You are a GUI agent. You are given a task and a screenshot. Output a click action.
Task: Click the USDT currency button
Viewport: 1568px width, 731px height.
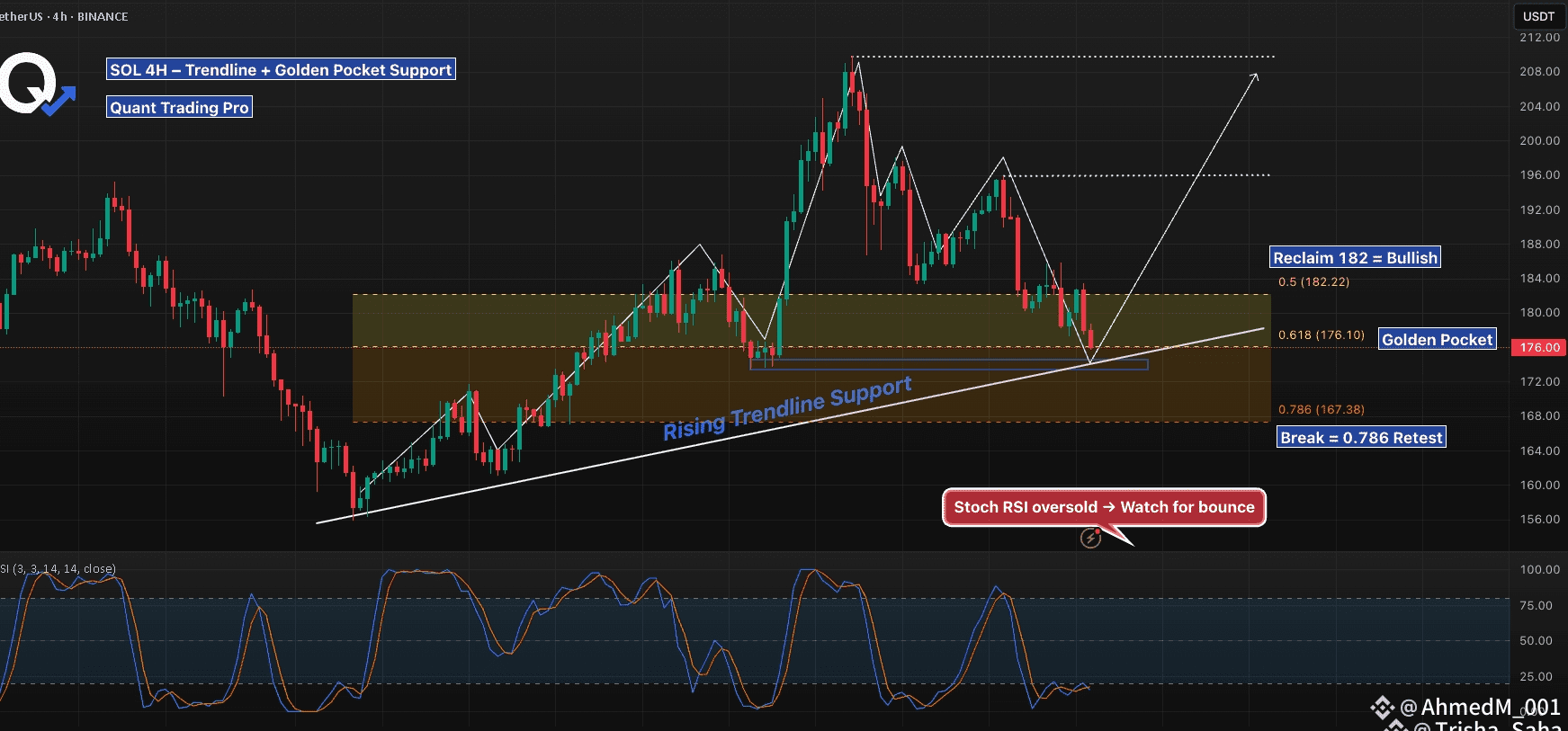coord(1538,16)
